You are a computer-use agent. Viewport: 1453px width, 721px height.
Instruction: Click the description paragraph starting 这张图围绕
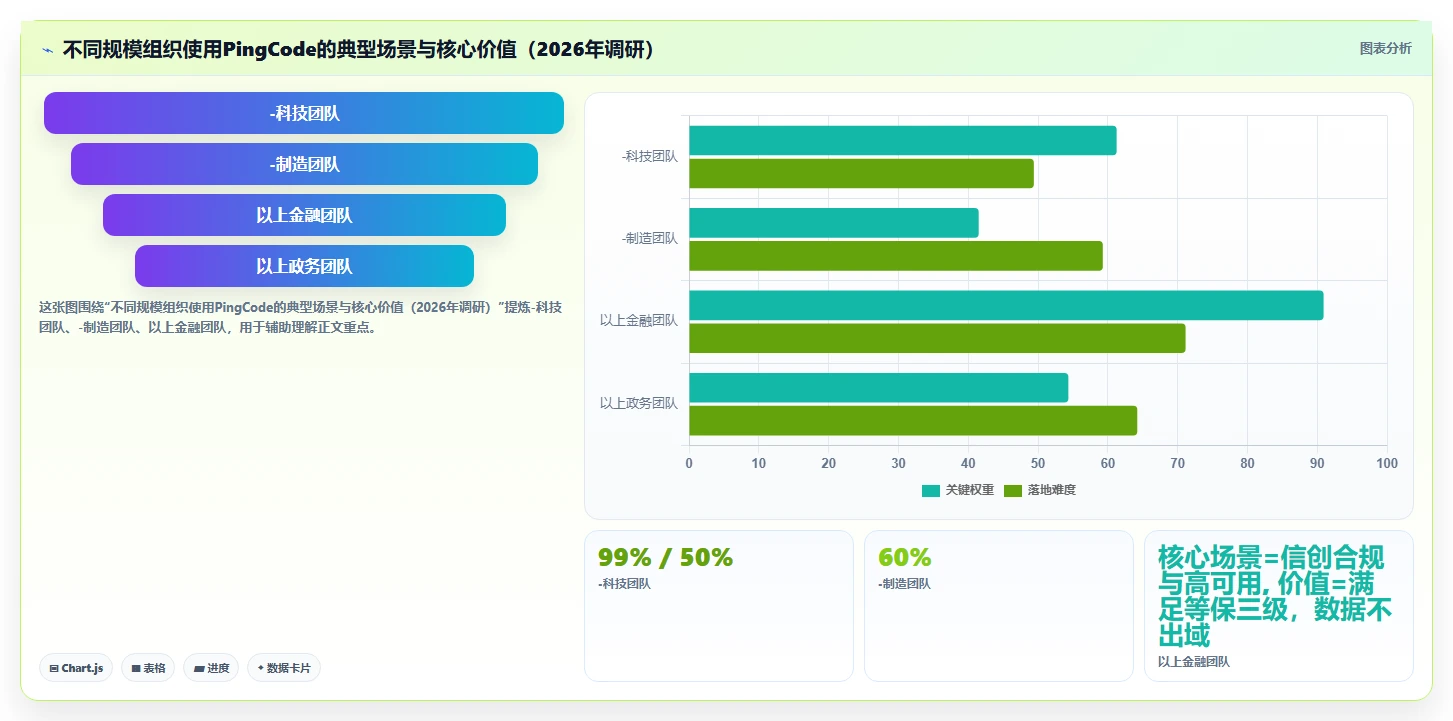(x=300, y=317)
